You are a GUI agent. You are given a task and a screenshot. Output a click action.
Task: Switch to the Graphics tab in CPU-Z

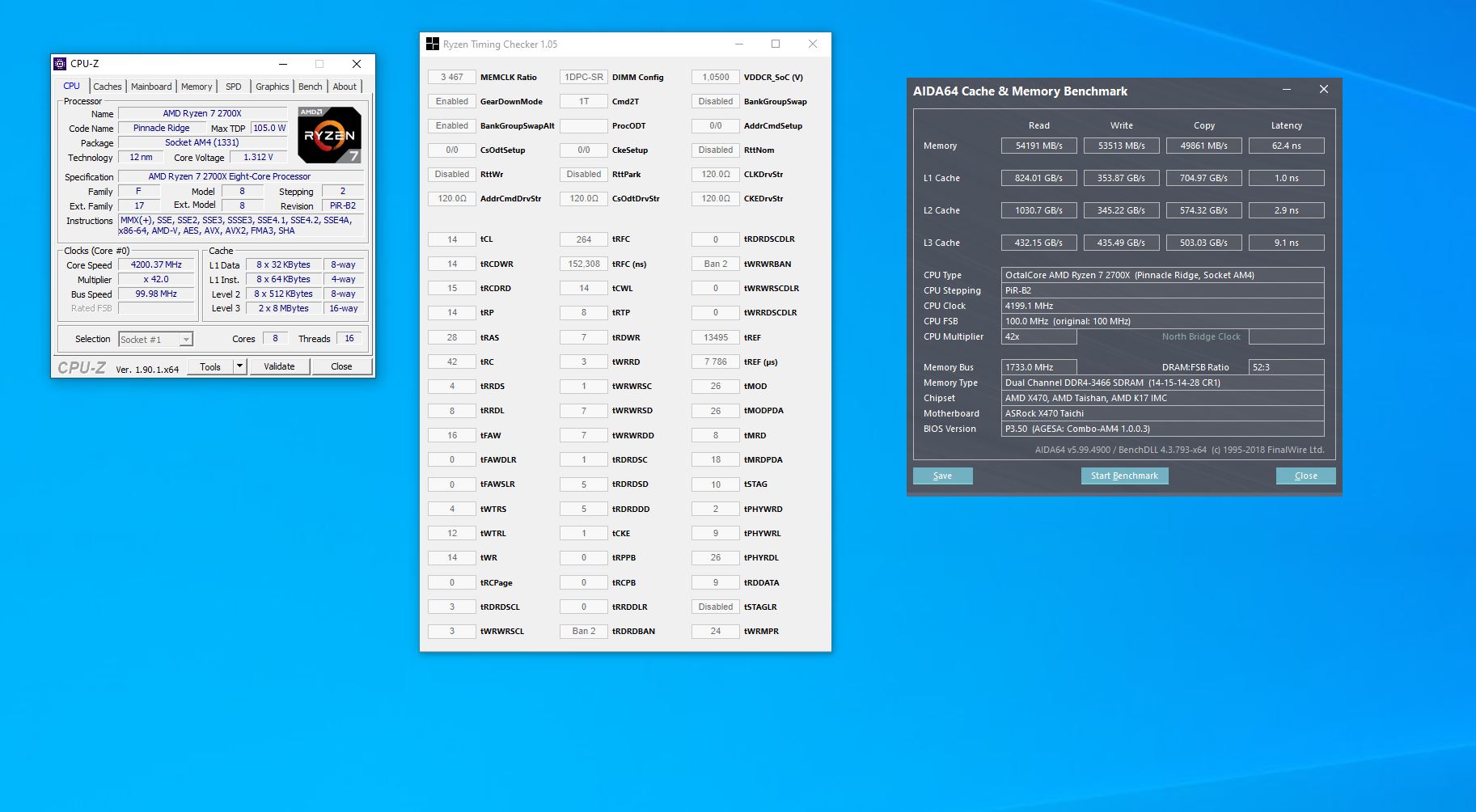point(273,87)
